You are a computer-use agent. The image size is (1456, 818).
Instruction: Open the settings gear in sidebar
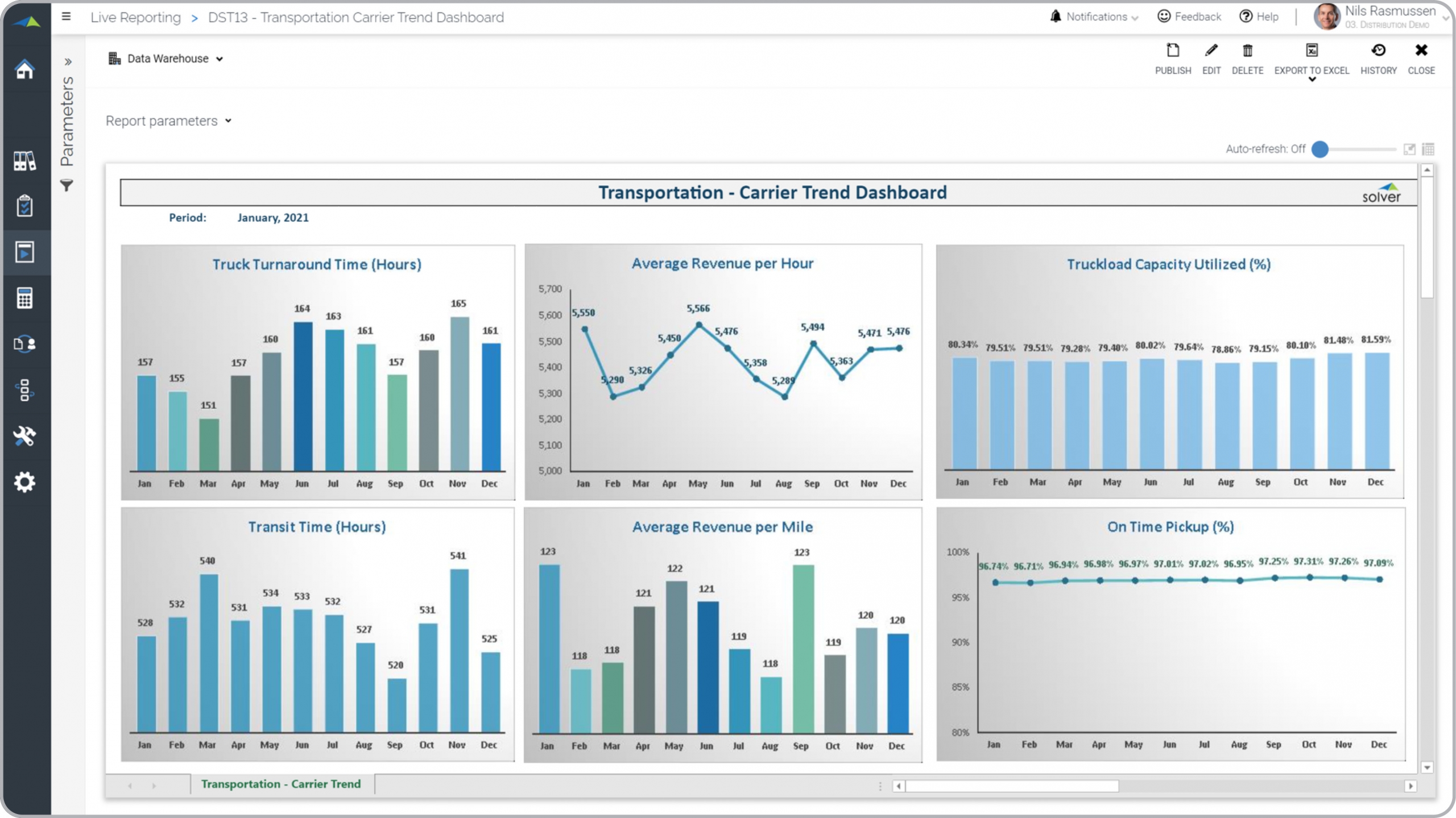[x=24, y=482]
